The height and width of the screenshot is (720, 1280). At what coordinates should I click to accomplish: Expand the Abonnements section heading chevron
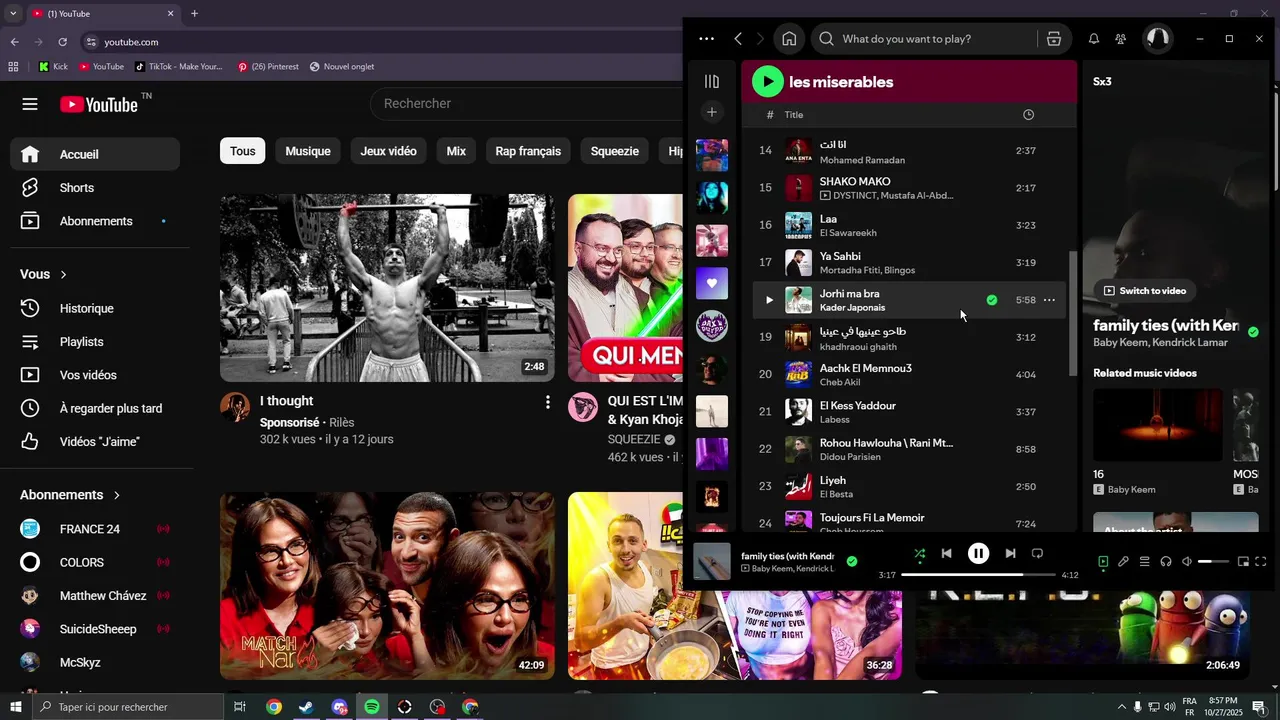(117, 495)
